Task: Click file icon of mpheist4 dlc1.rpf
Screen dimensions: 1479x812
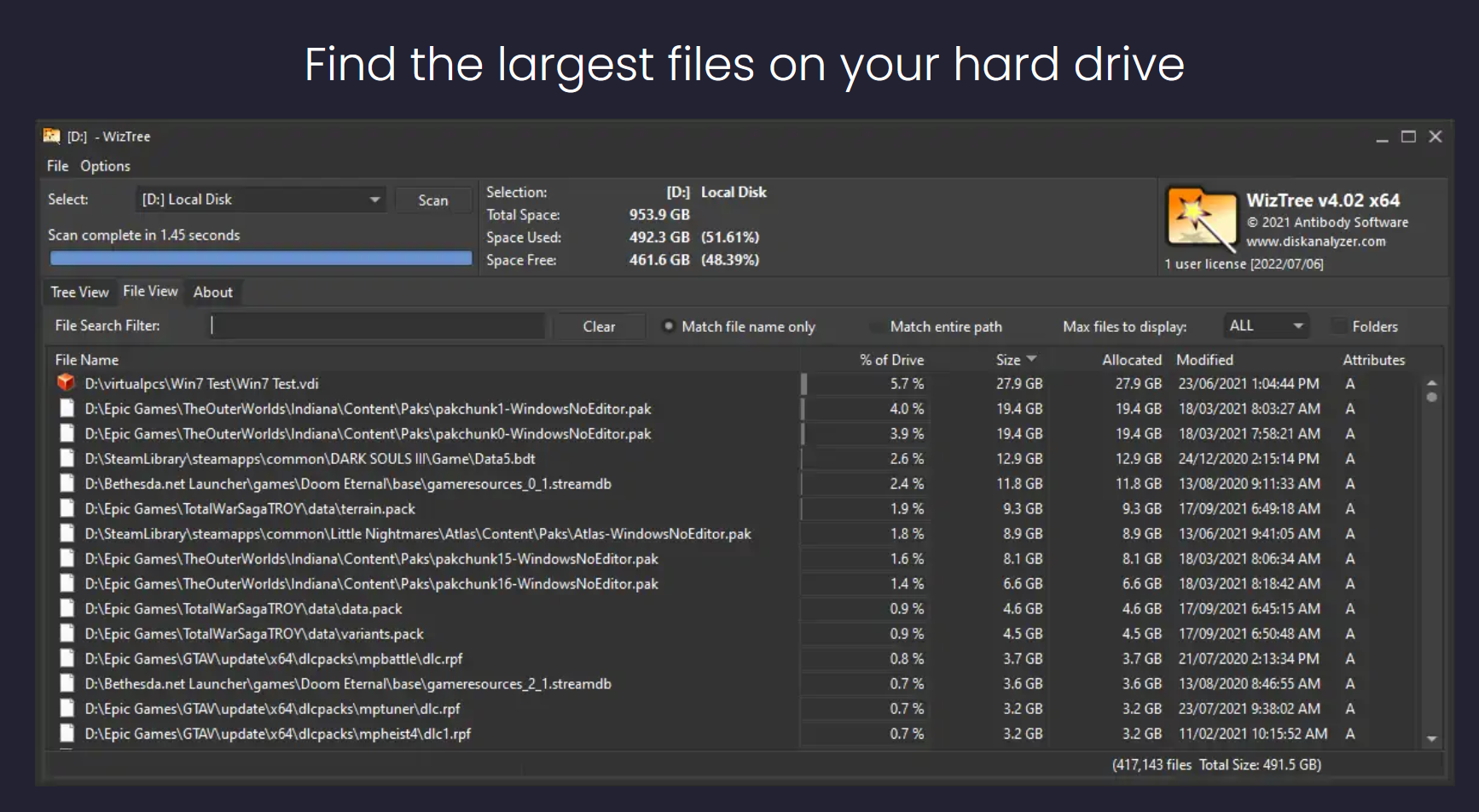Action: [66, 734]
